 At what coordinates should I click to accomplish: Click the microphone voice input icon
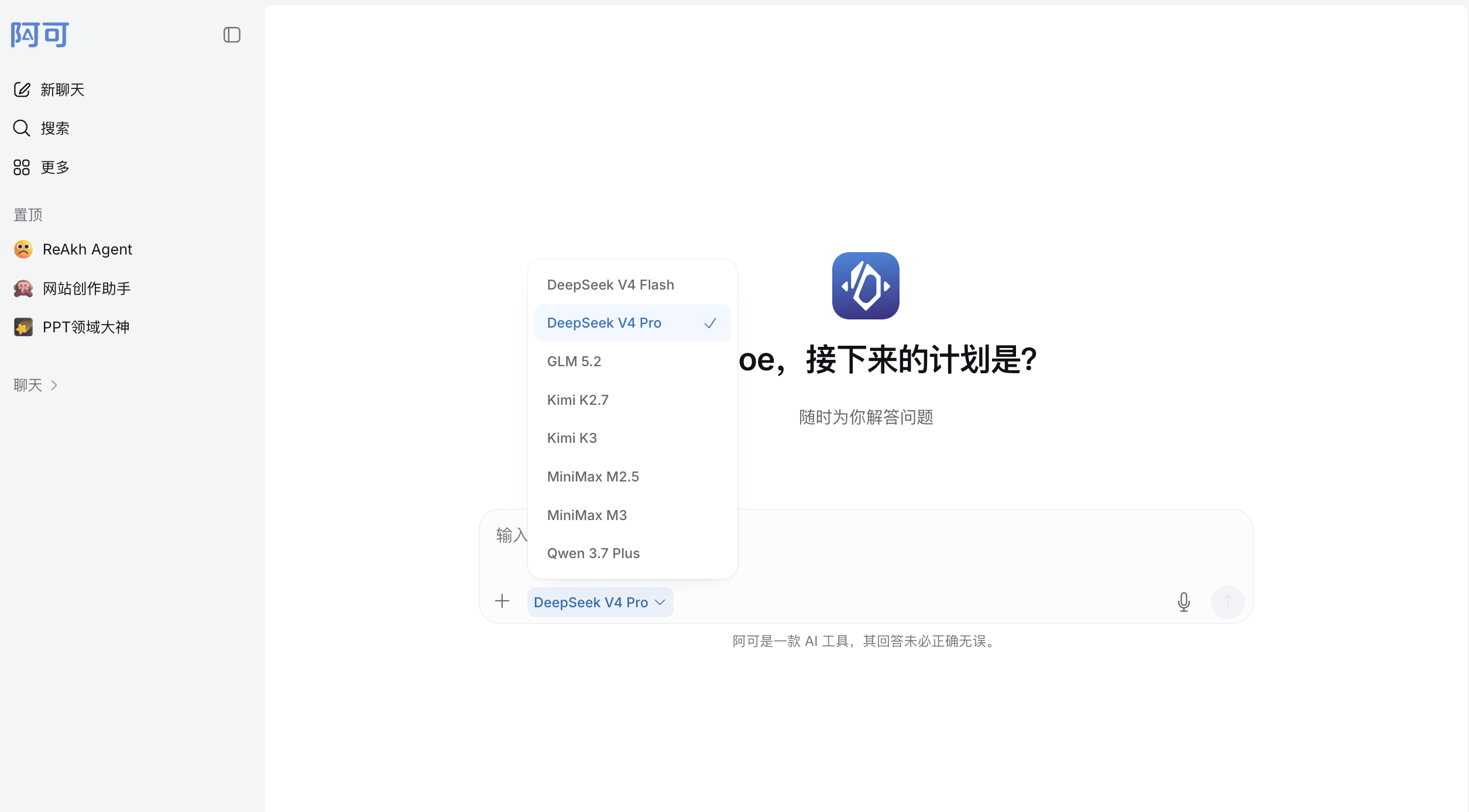(x=1183, y=602)
